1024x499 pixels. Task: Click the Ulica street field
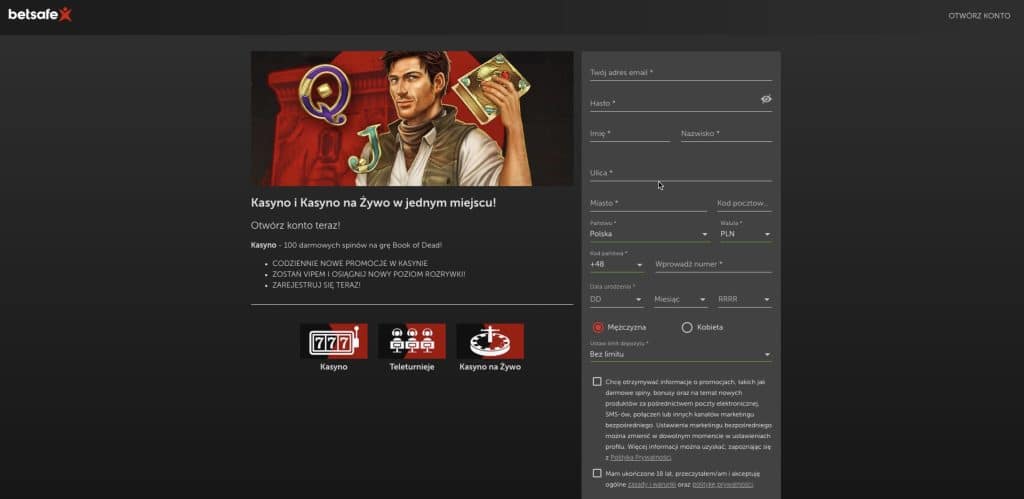point(680,173)
